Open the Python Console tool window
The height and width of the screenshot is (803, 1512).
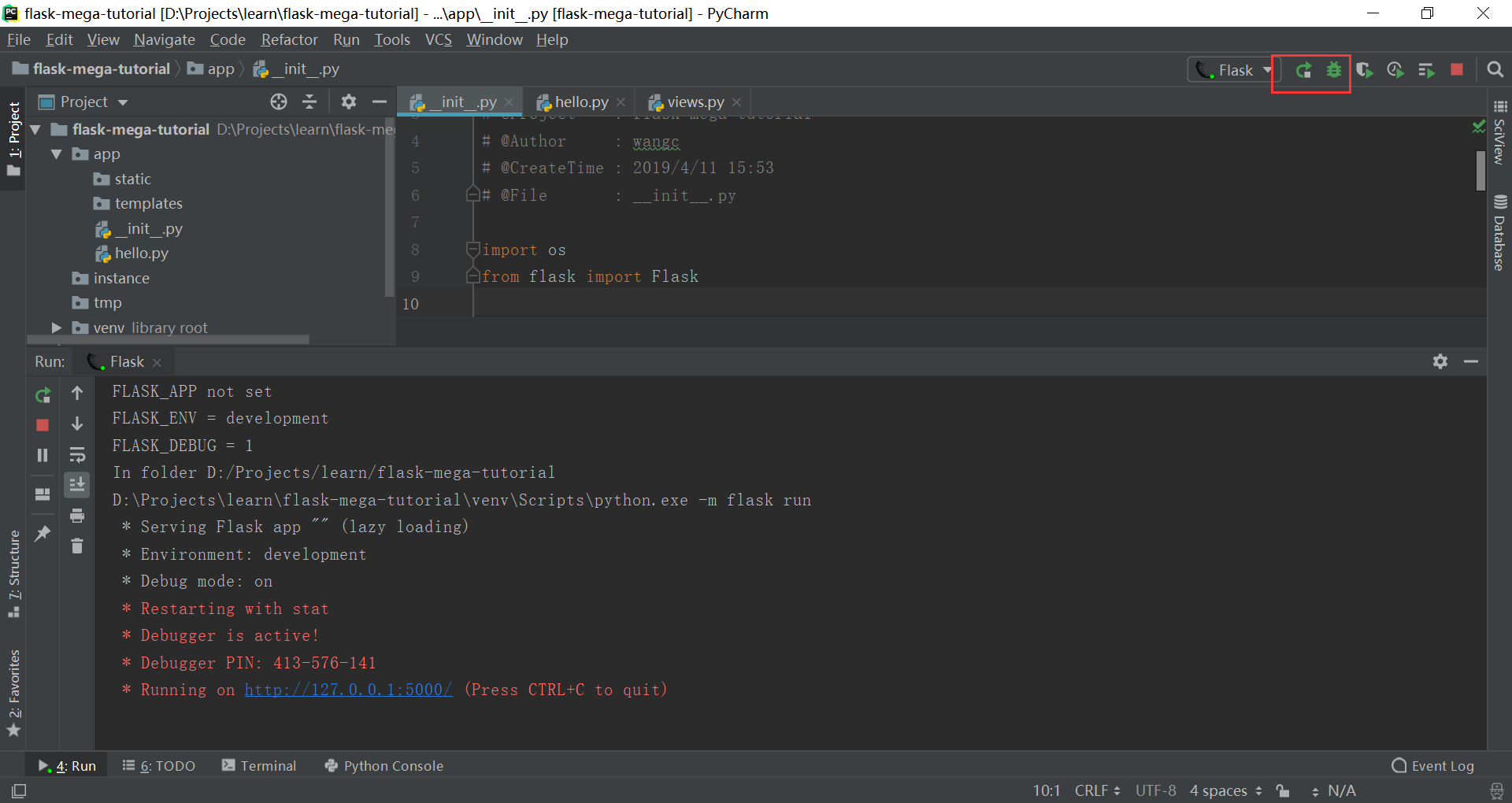391,765
